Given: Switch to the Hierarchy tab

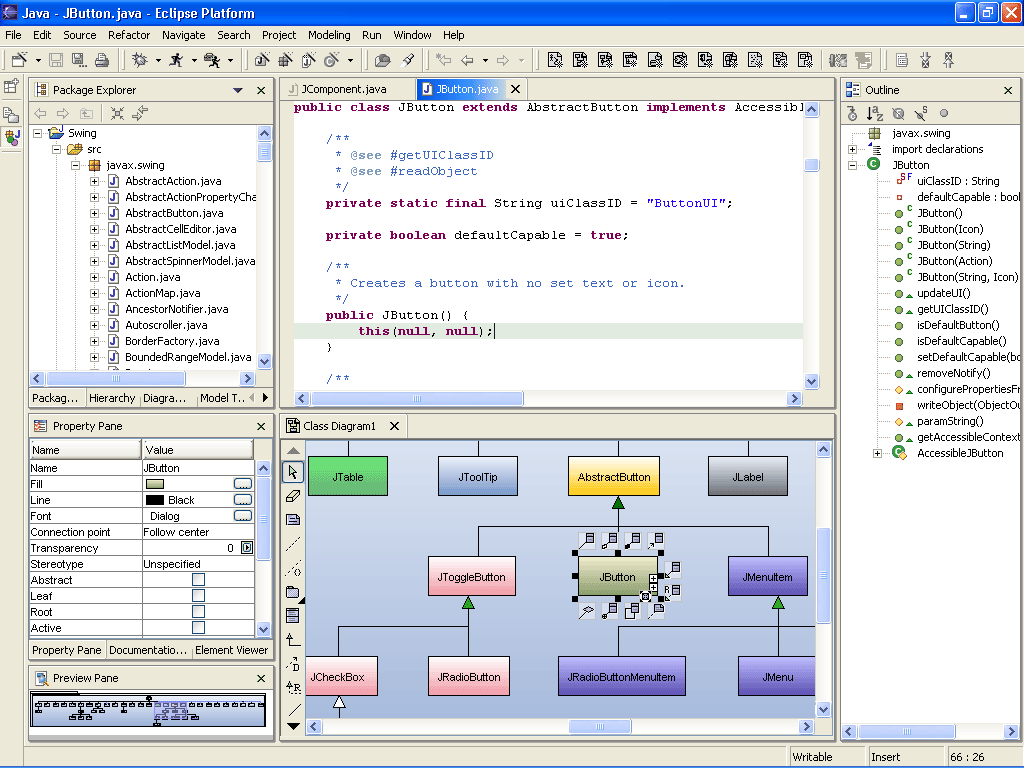Looking at the screenshot, I should pos(112,398).
